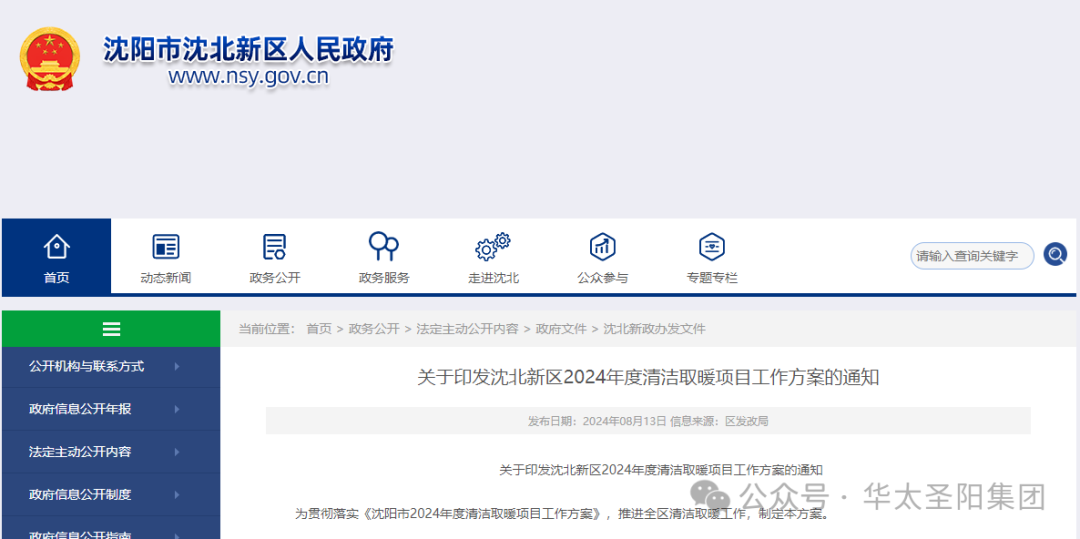This screenshot has width=1080, height=539.
Task: Expand arrow beside 法定主动公开内容
Action: [x=177, y=452]
